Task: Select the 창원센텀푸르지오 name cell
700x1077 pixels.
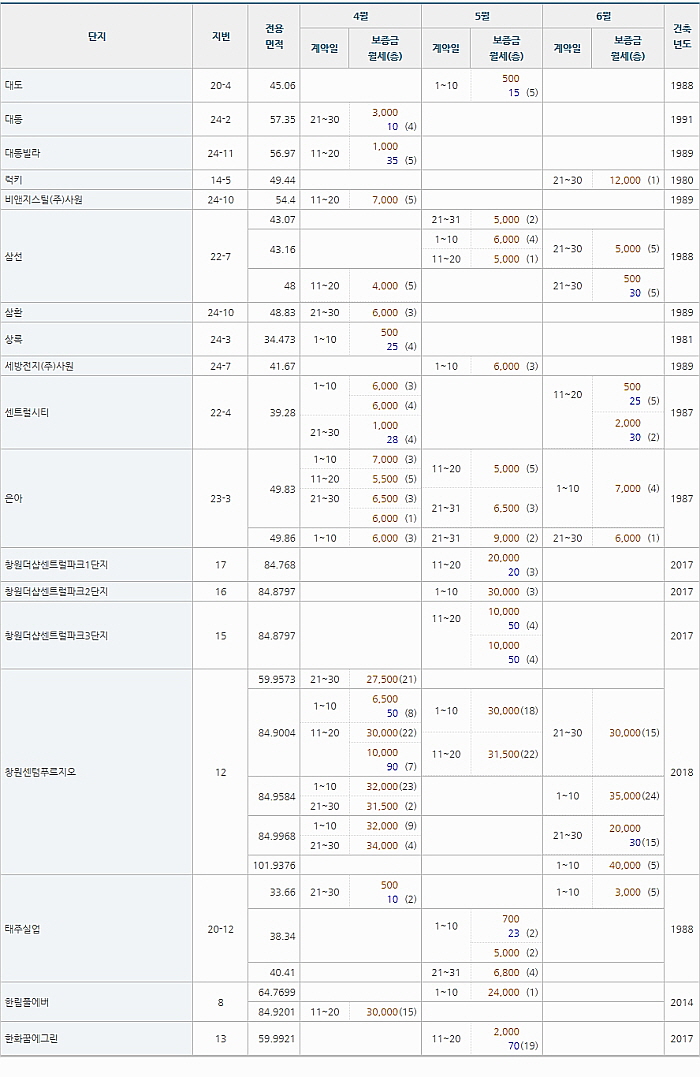Action: 97,772
